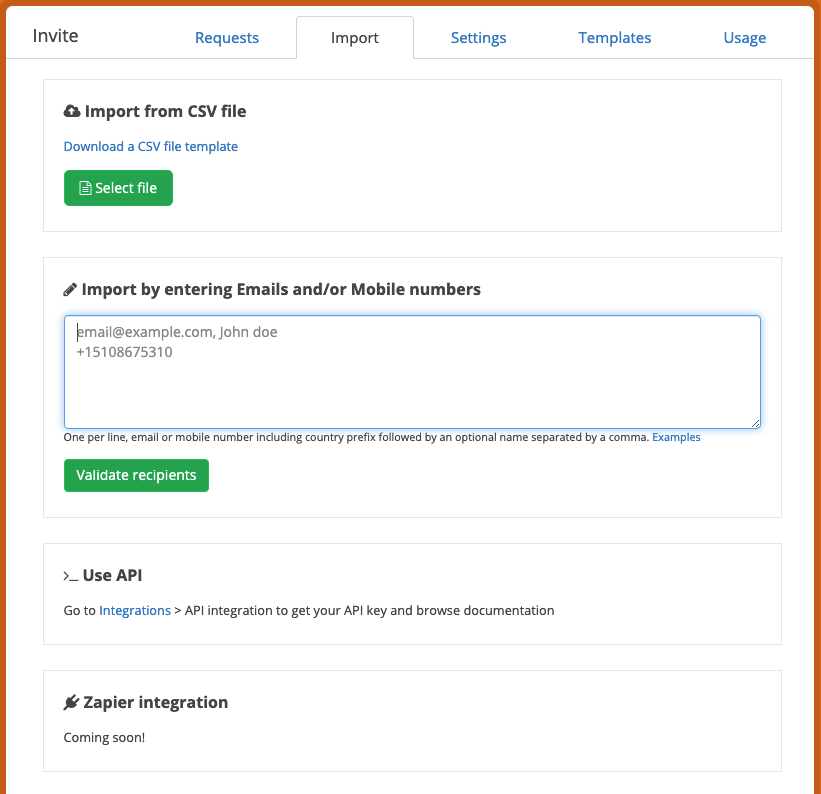This screenshot has height=794, width=821.
Task: Download a CSV file template link
Action: [151, 147]
